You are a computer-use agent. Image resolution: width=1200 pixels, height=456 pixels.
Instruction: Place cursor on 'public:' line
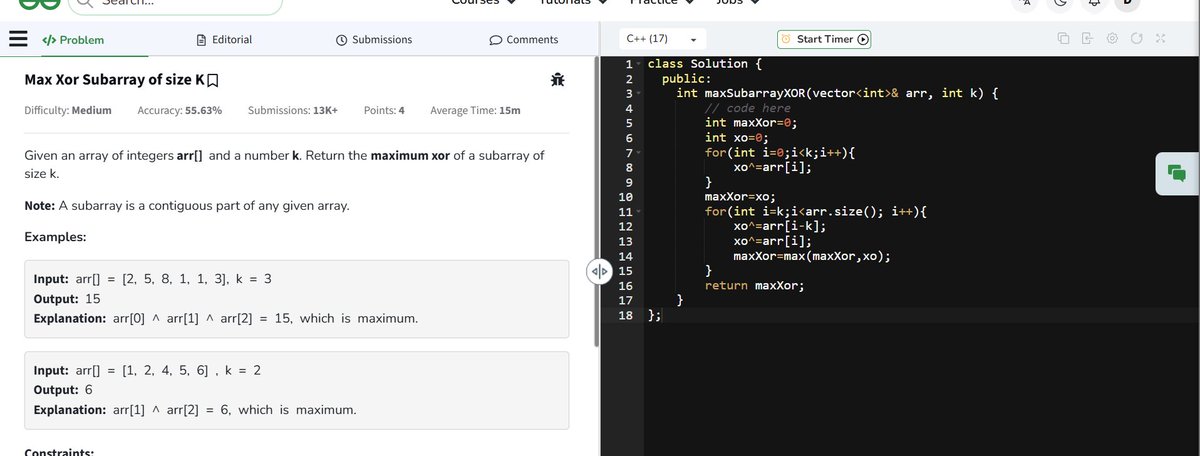click(x=687, y=79)
